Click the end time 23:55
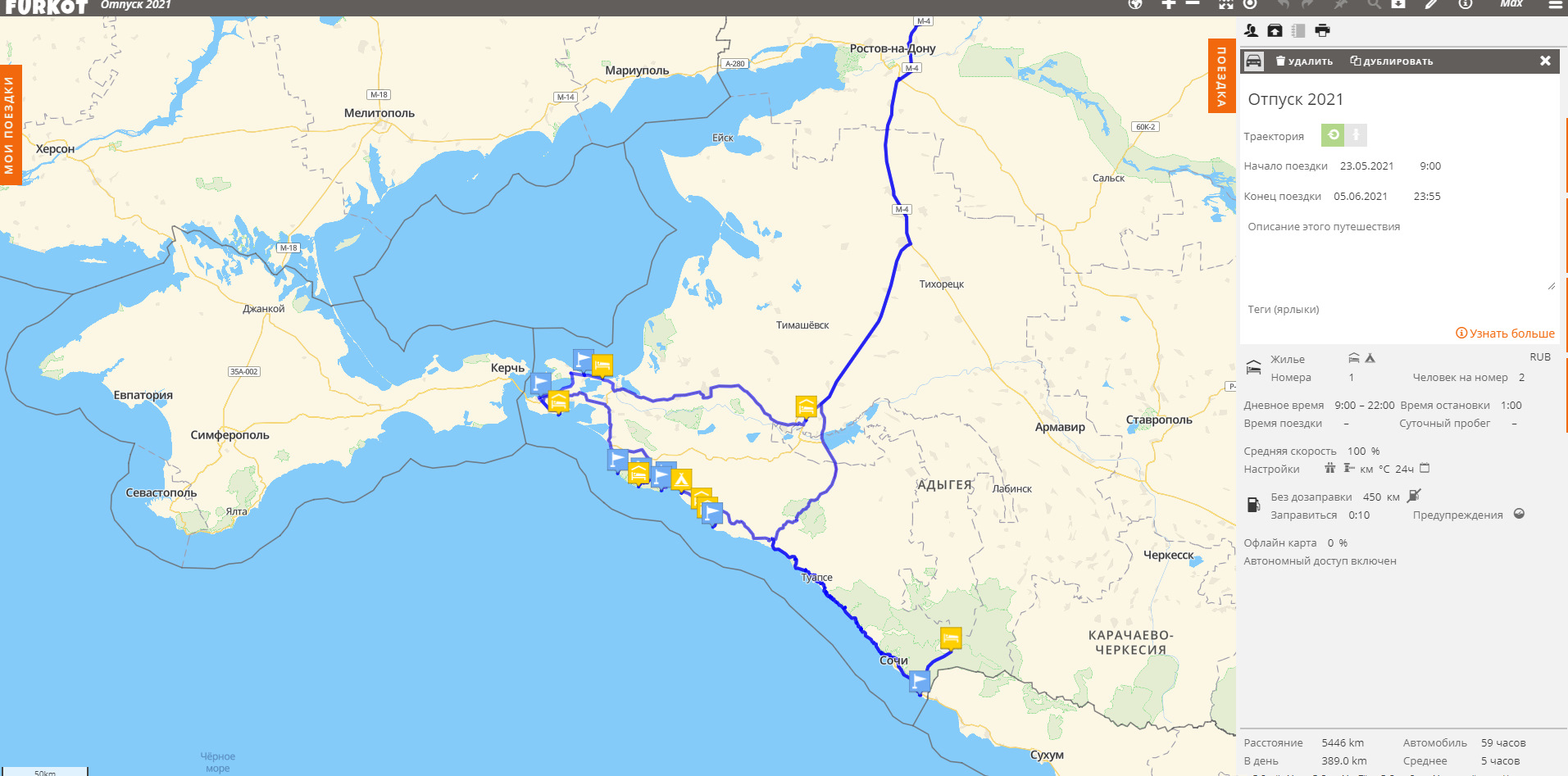 pos(1427,196)
